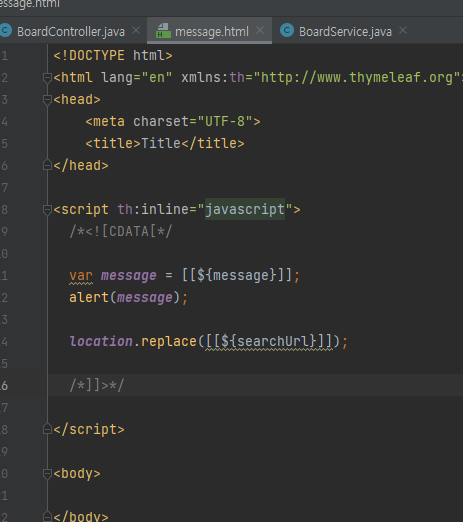This screenshot has height=522, width=463.
Task: Click the closing head tag fold marker
Action: [47, 165]
